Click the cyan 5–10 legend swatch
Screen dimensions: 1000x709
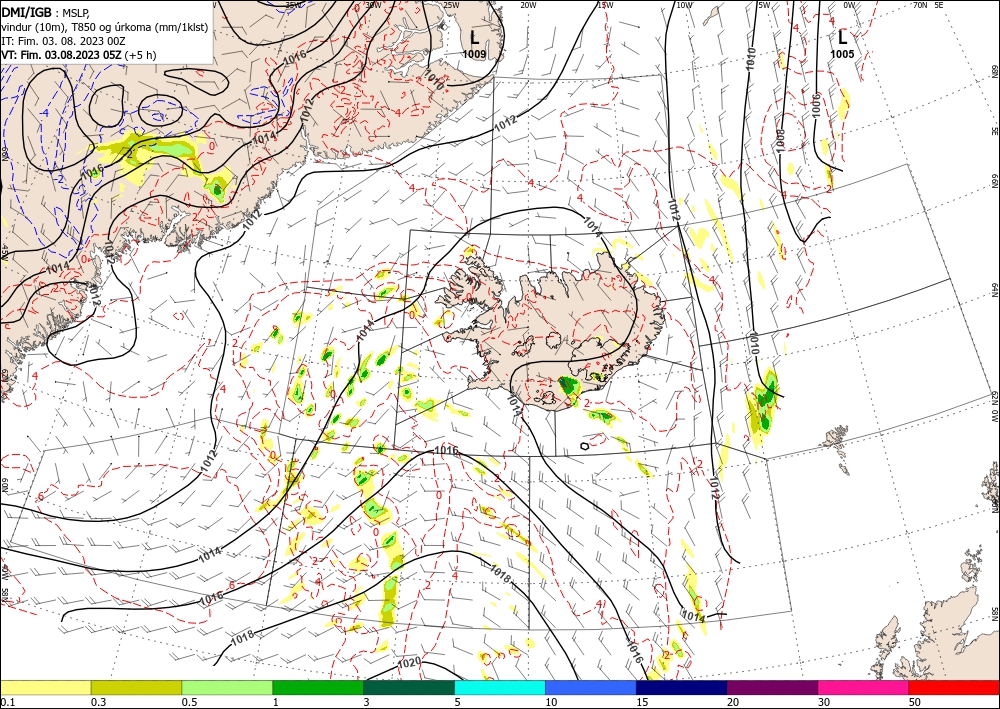coord(500,688)
